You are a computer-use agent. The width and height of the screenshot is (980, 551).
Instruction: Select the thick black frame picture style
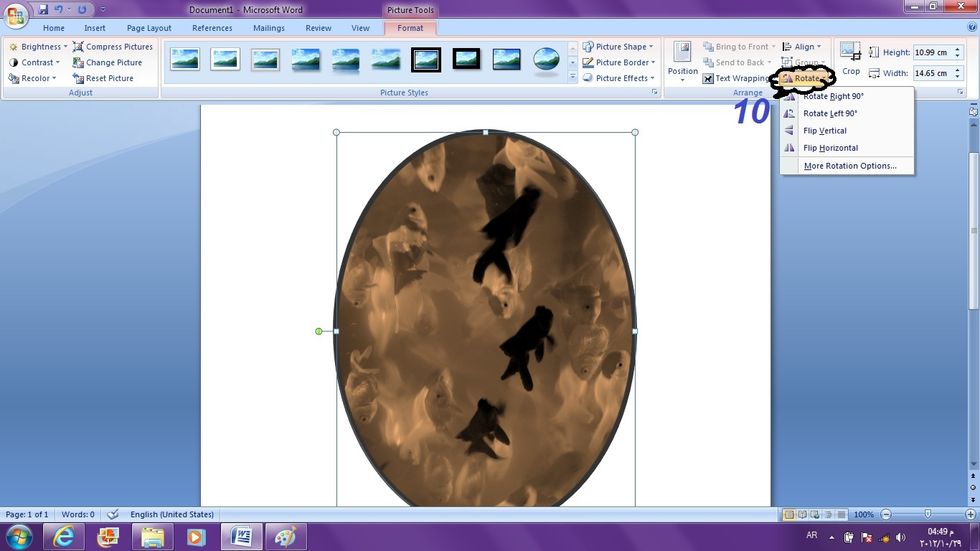(x=466, y=59)
